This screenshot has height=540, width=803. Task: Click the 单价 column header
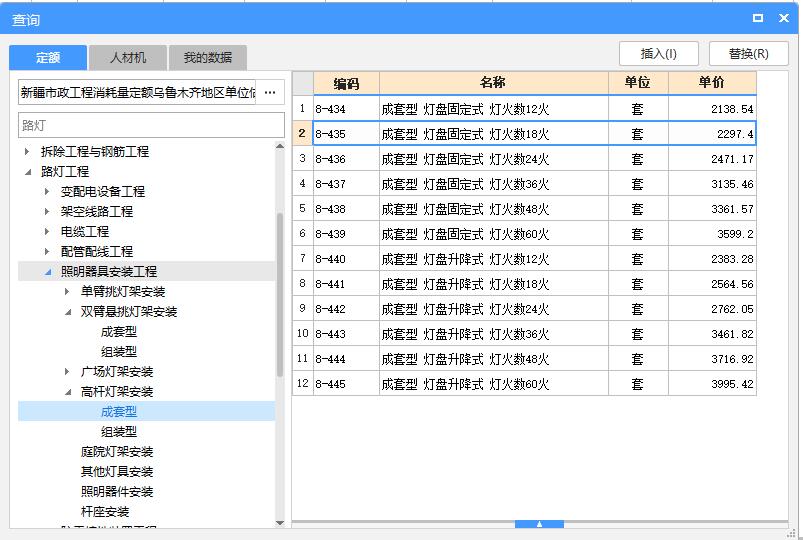pos(712,83)
